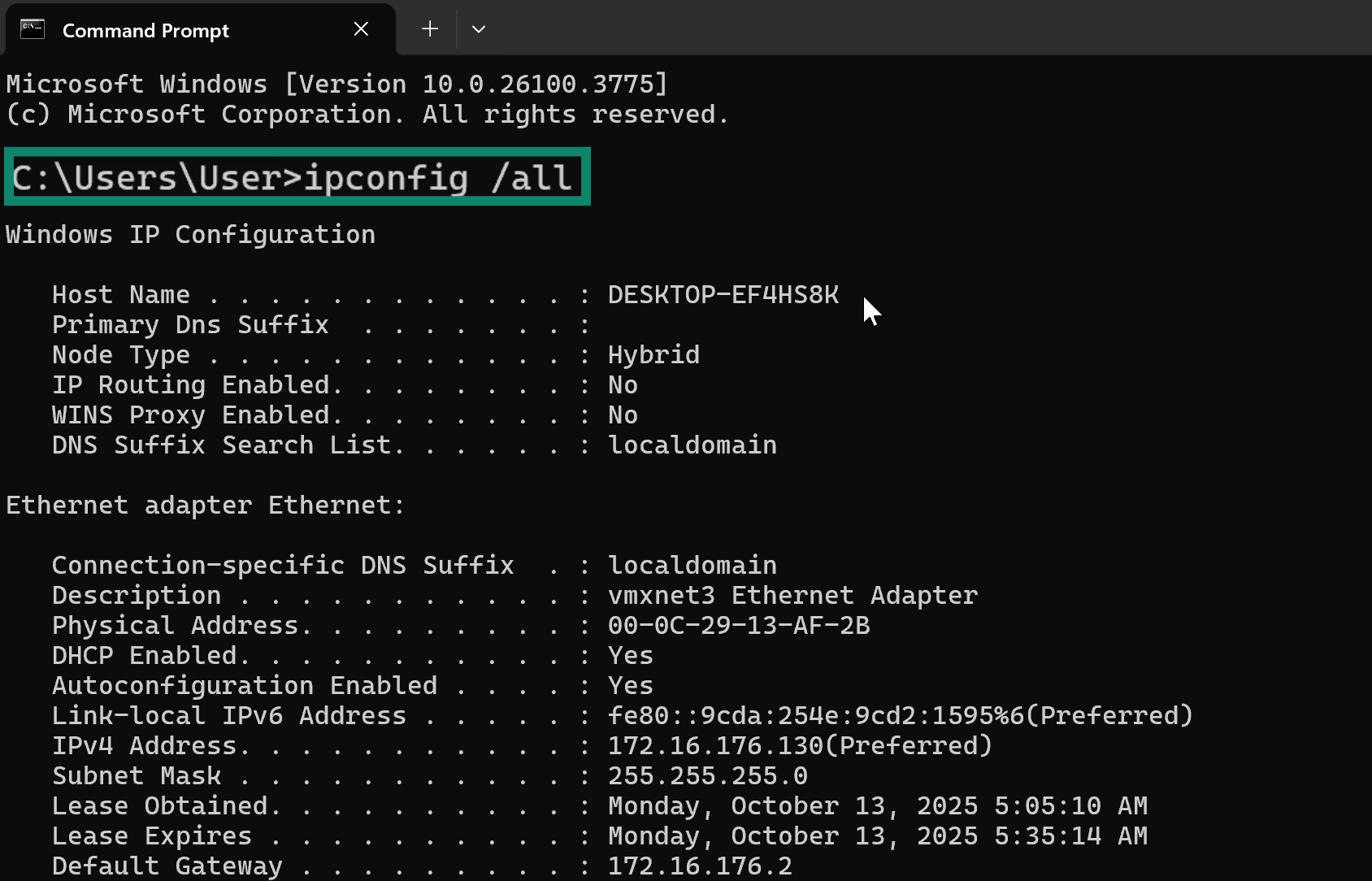Click the Host Name value DESKTOP-EF4HS8K
Viewport: 1372px width, 881px height.
723,294
